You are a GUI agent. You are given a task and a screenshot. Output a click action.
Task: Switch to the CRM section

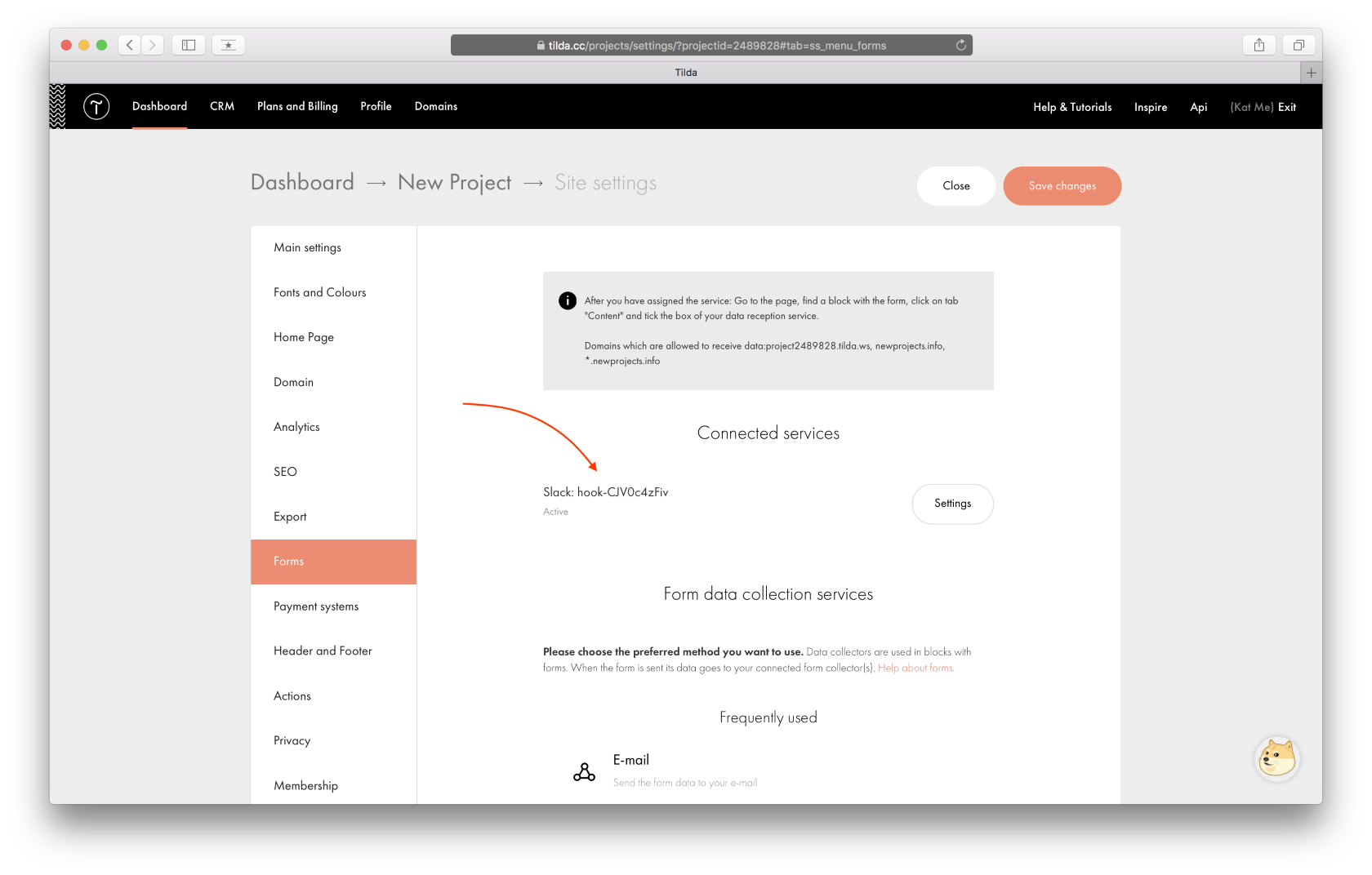(x=221, y=106)
